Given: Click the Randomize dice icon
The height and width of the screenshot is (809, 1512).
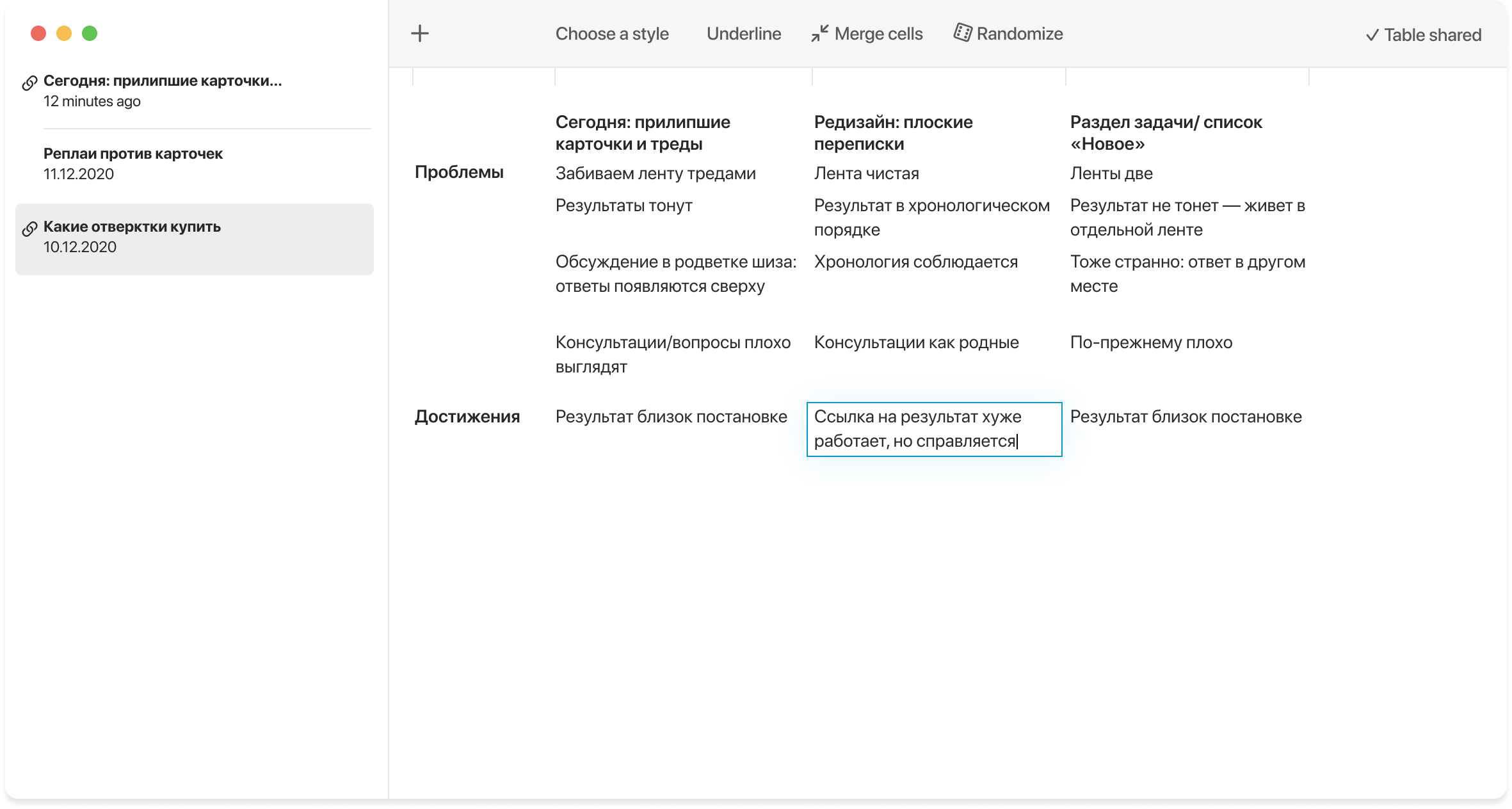Looking at the screenshot, I should coord(962,33).
